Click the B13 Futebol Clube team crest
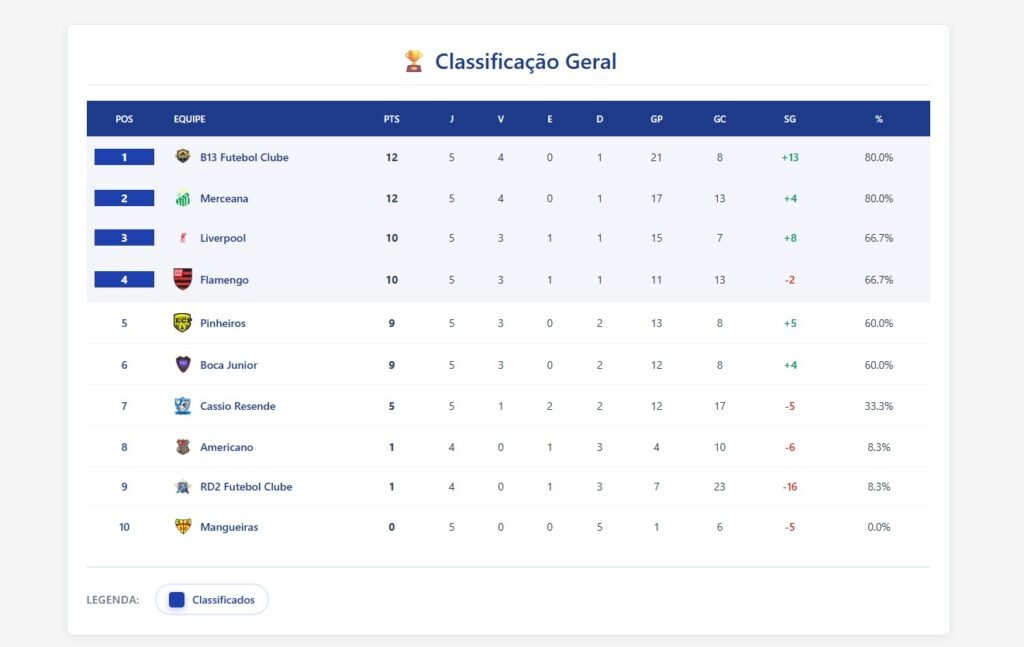The width and height of the screenshot is (1024, 647). (182, 157)
